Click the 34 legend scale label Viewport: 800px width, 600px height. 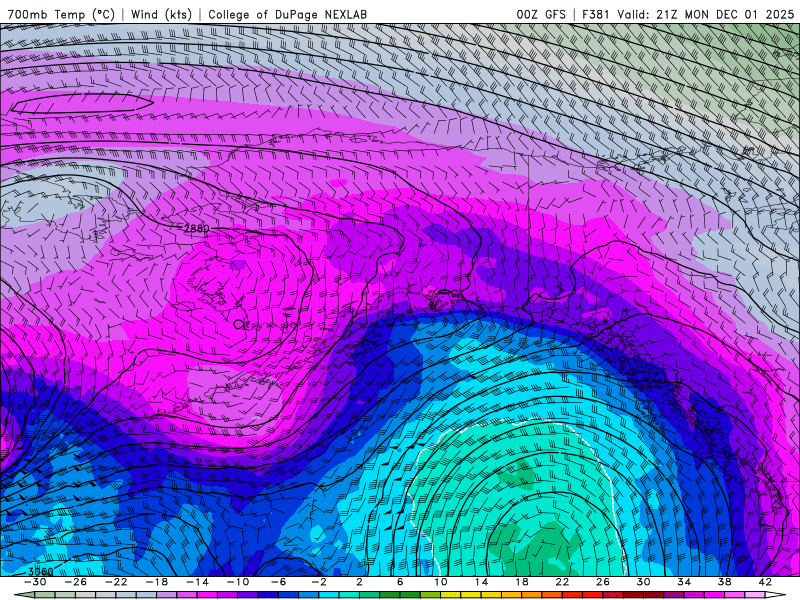pos(684,582)
